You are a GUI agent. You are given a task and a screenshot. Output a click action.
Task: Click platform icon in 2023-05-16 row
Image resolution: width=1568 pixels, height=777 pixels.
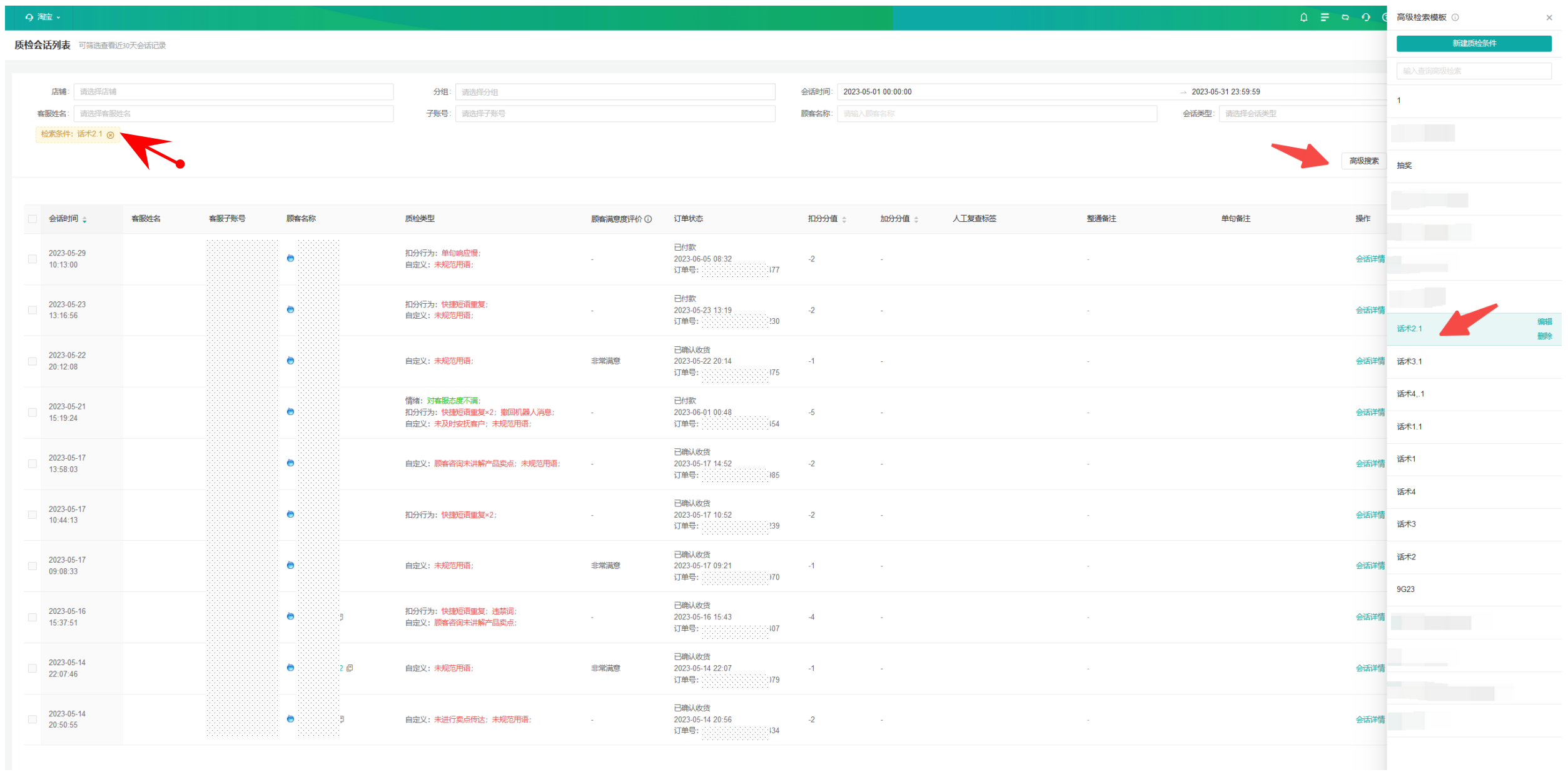(290, 617)
